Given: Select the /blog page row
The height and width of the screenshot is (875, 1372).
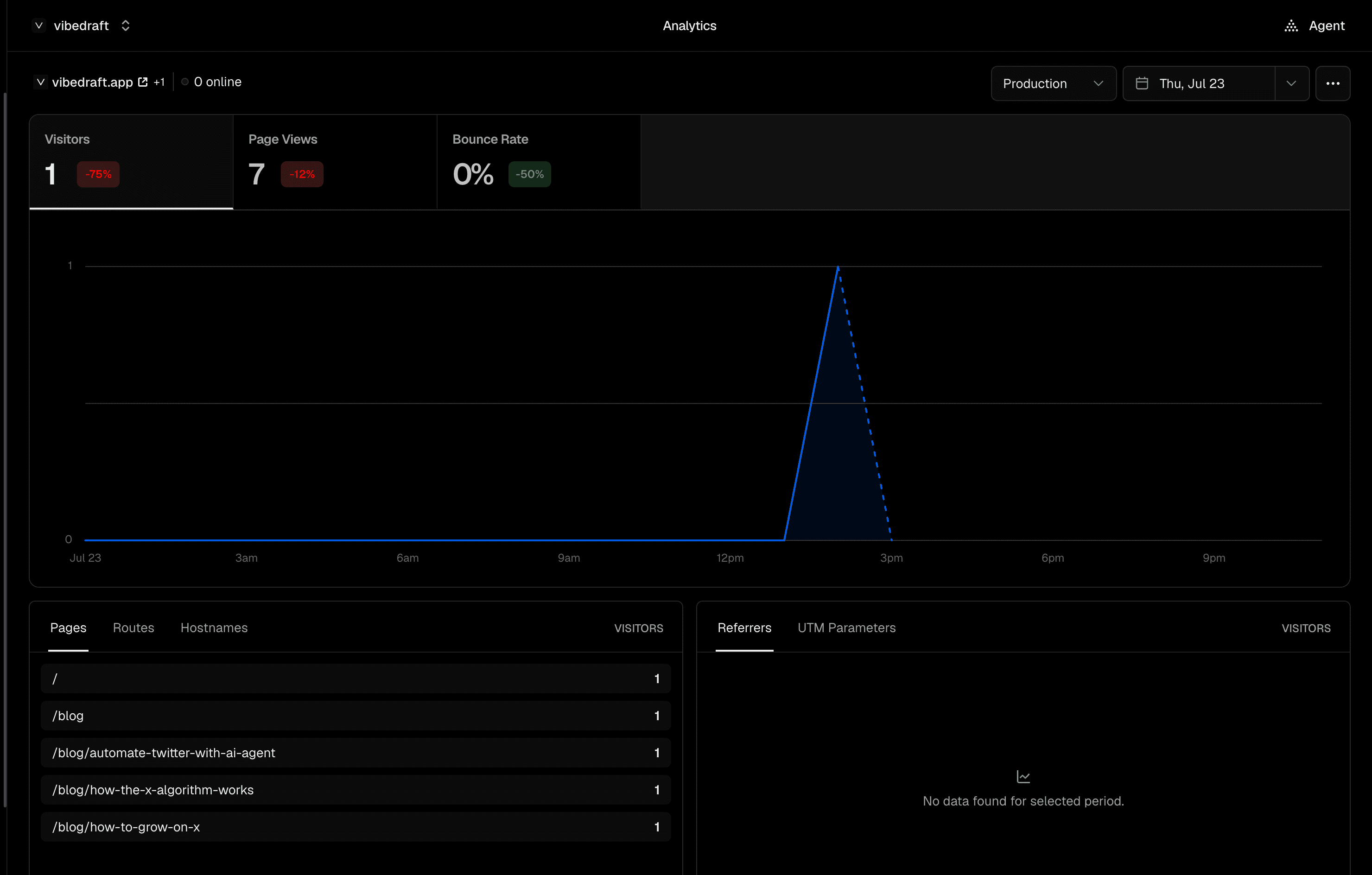Looking at the screenshot, I should pos(356,716).
